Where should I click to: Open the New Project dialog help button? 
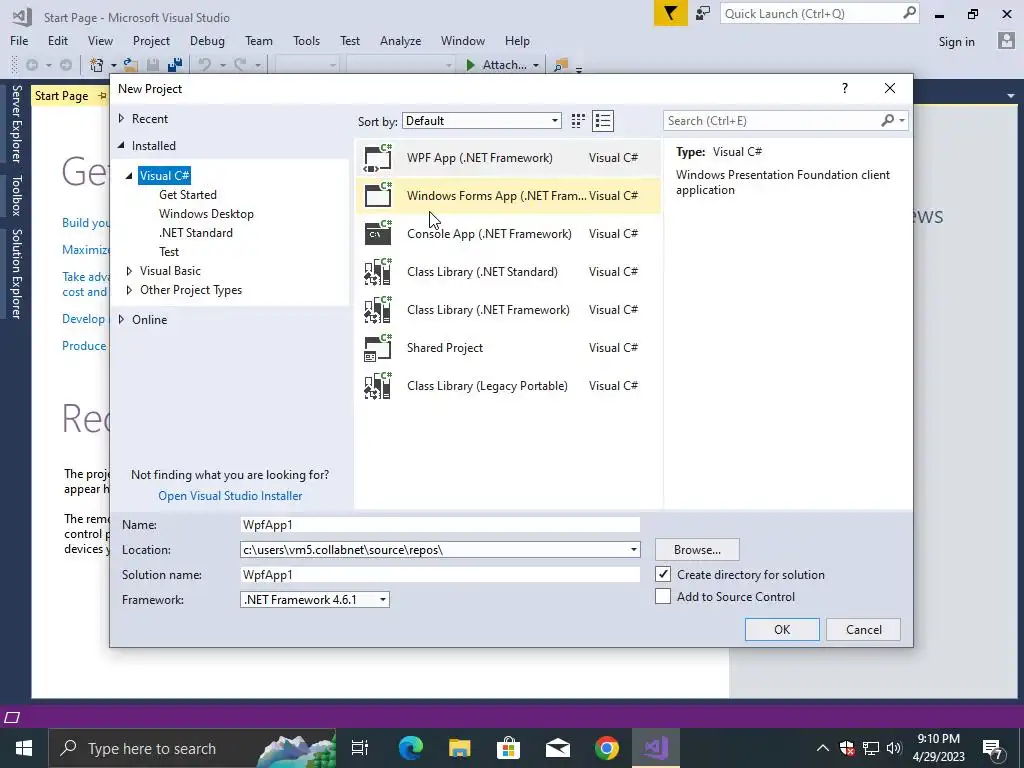point(844,88)
